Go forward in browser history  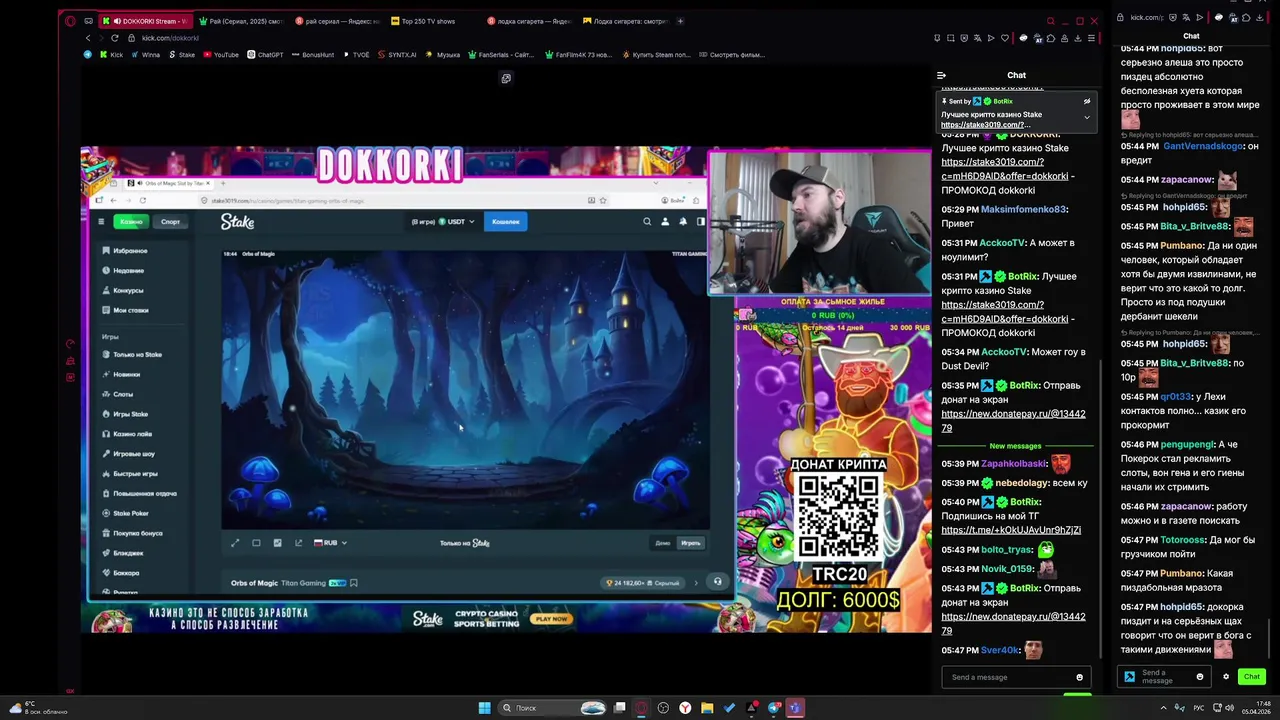tap(101, 38)
